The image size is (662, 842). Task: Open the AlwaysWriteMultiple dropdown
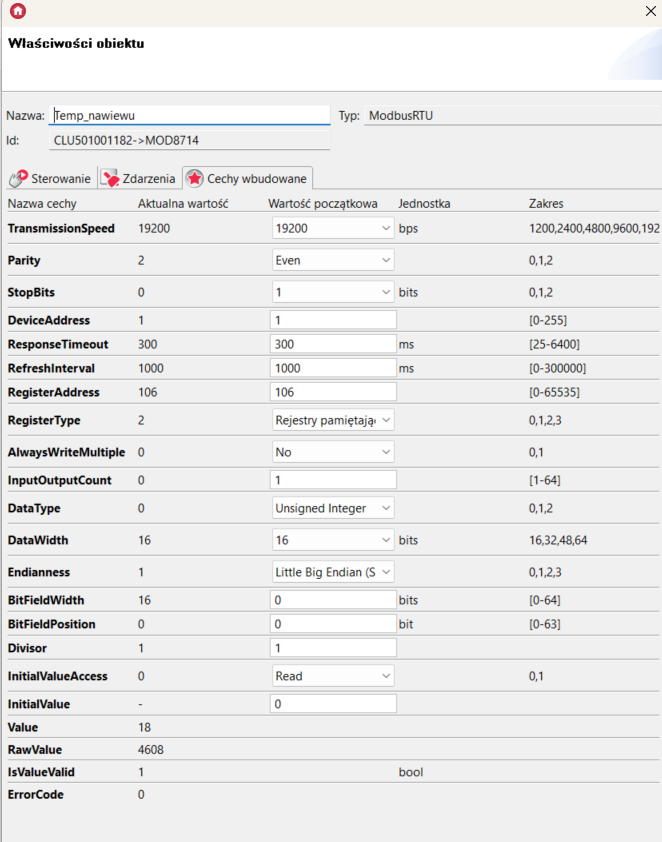pos(333,452)
